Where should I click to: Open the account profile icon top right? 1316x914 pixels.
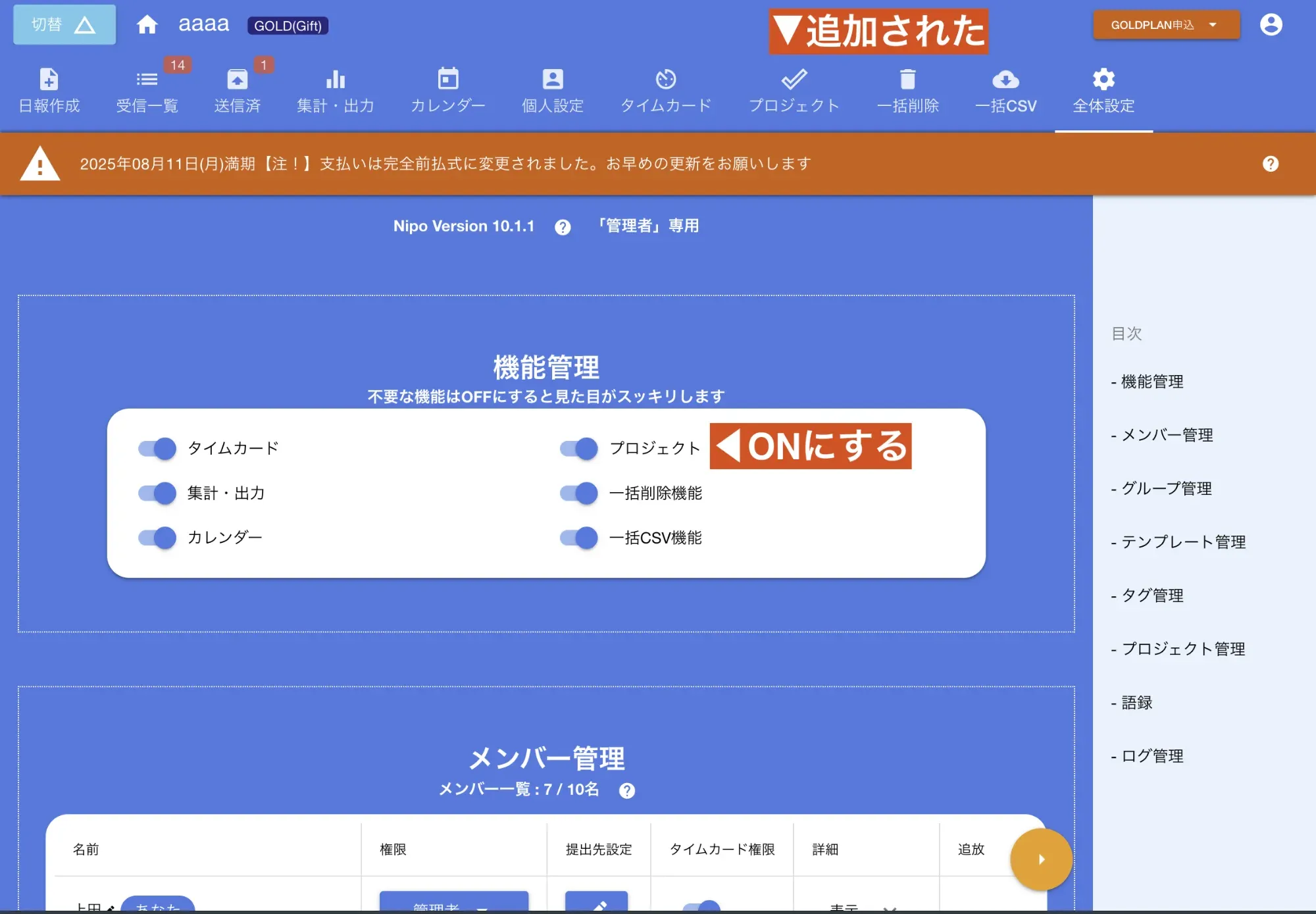[1270, 24]
